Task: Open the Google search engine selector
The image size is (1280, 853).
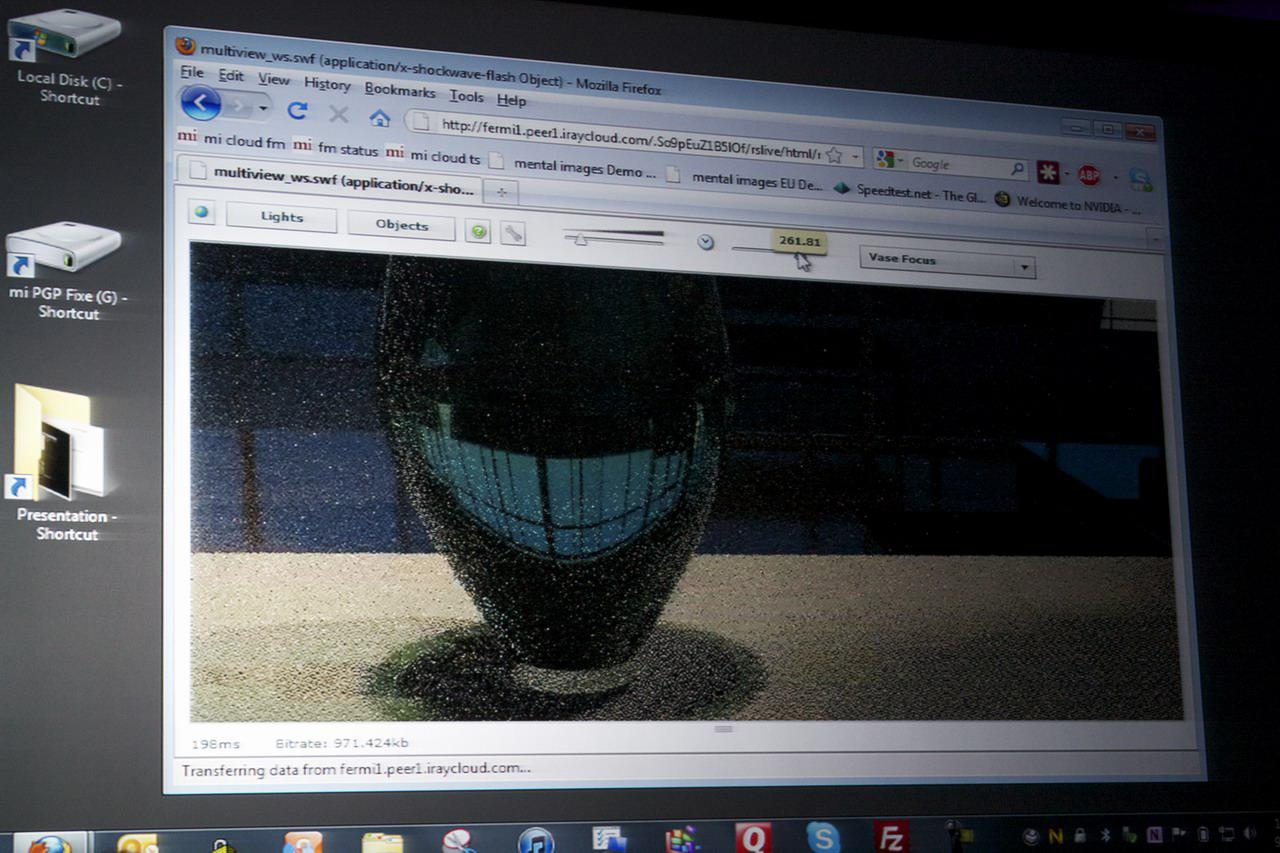Action: tap(888, 160)
